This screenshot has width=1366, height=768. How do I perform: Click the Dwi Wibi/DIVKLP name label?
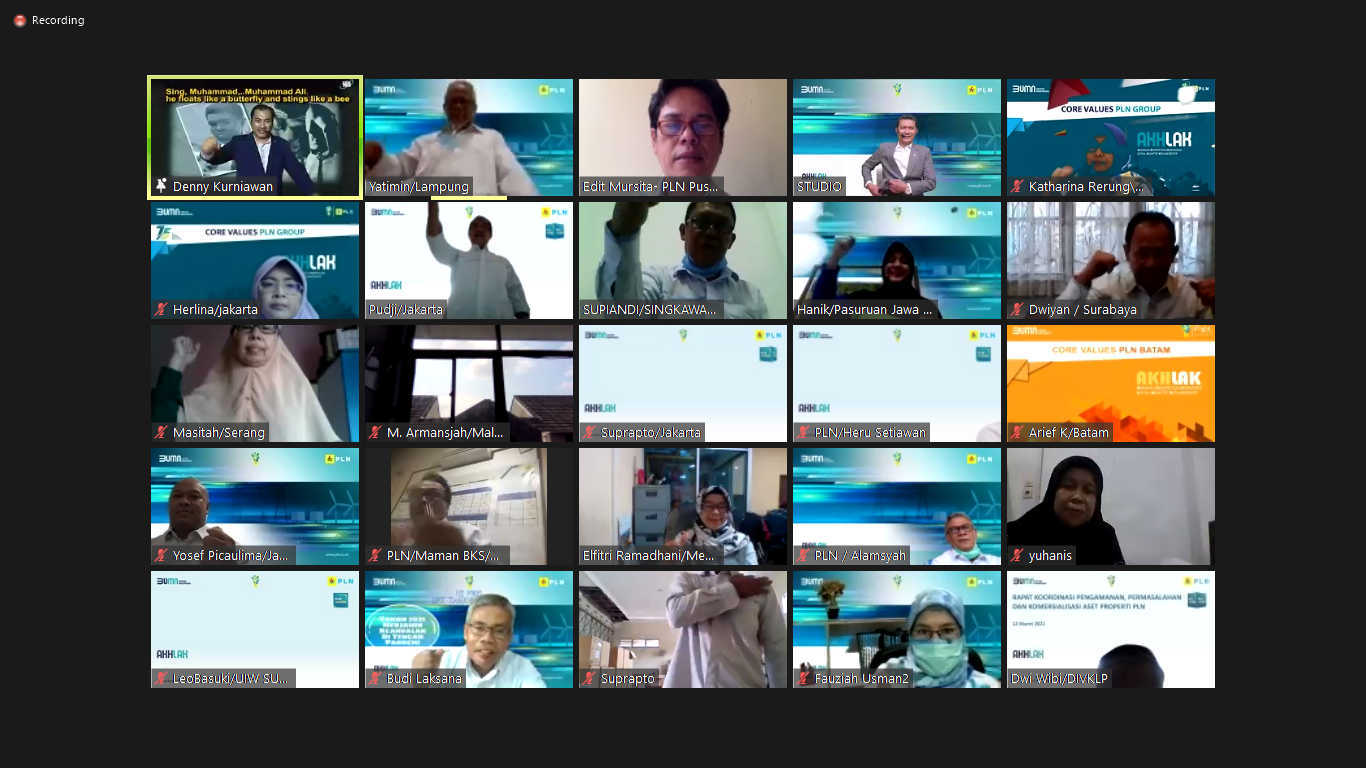pos(1059,679)
